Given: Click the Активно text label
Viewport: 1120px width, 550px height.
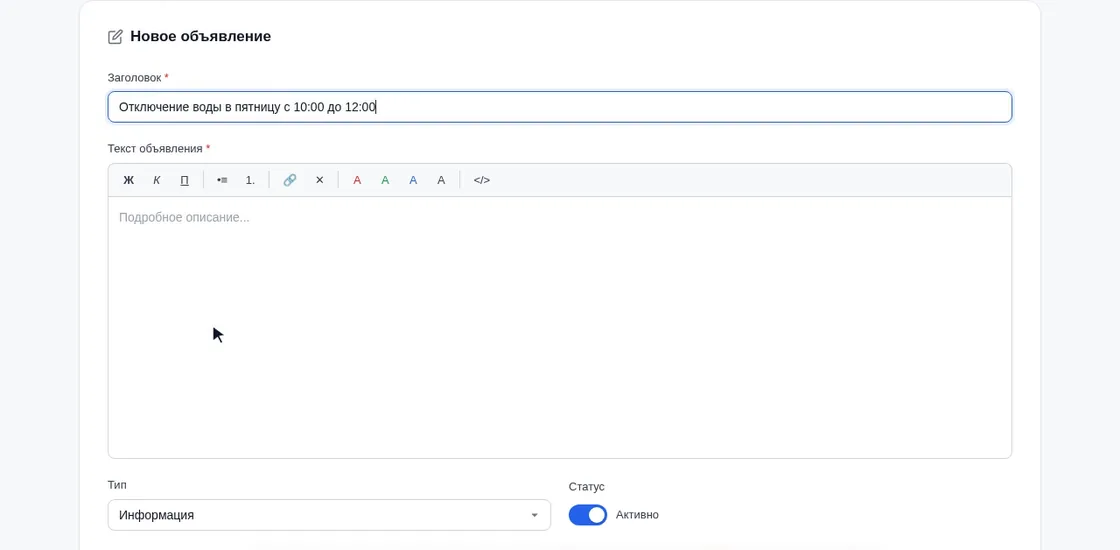Looking at the screenshot, I should [x=637, y=515].
